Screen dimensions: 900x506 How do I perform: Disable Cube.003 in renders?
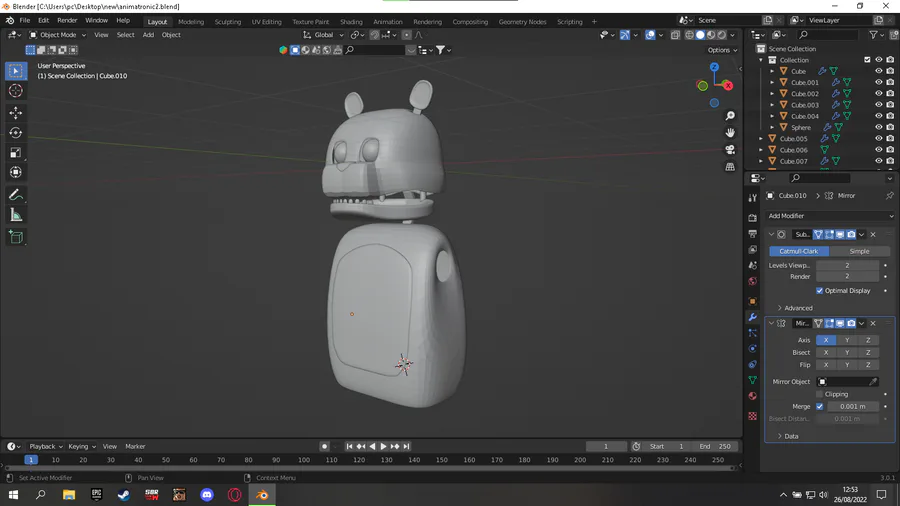890,105
